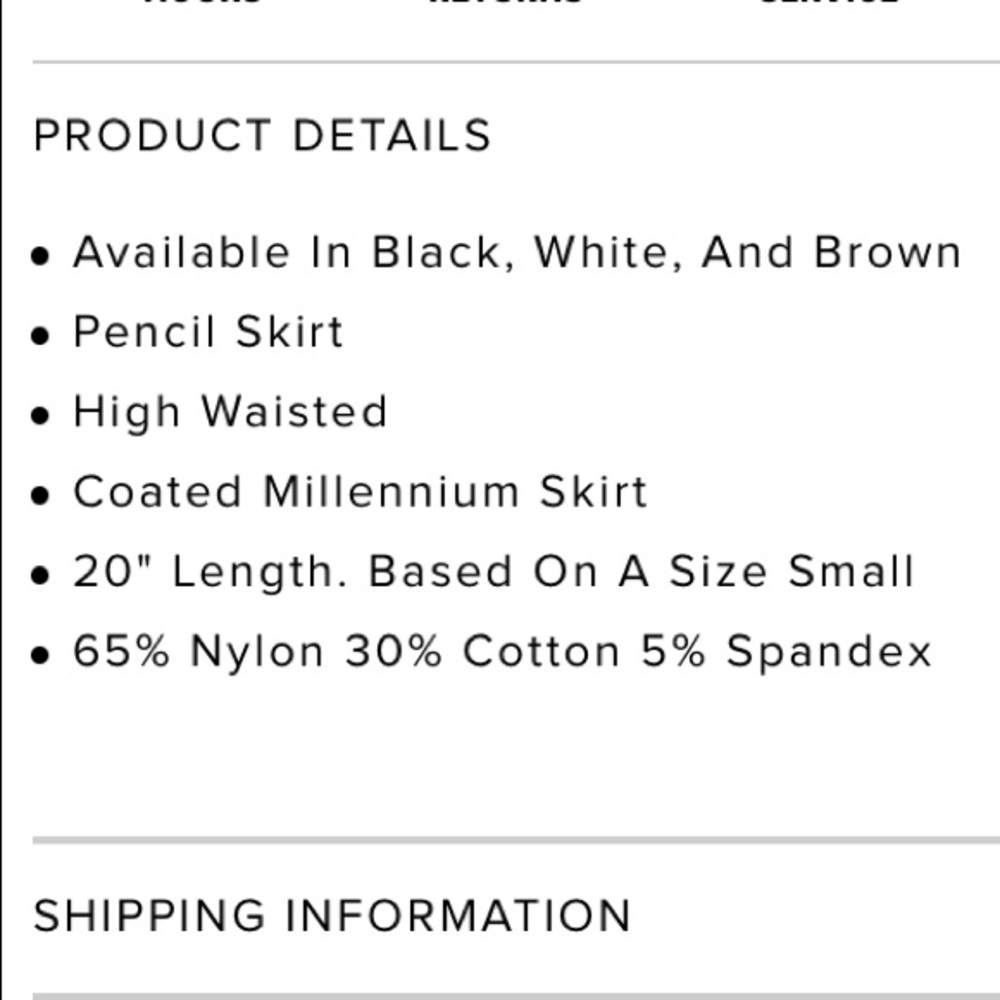Click the "65% Nylon" fabric text
This screenshot has height=1000, width=1000.
[198, 651]
